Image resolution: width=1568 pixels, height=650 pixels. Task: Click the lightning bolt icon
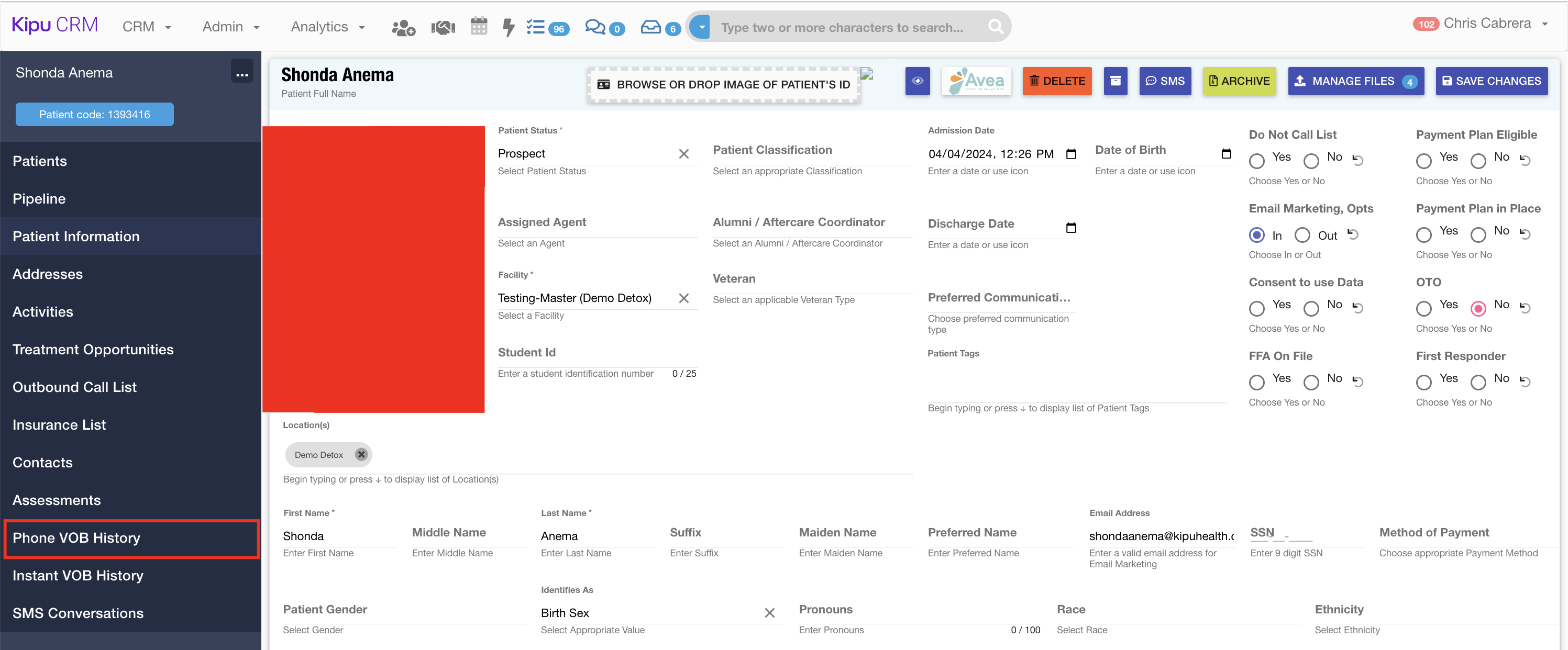click(508, 27)
